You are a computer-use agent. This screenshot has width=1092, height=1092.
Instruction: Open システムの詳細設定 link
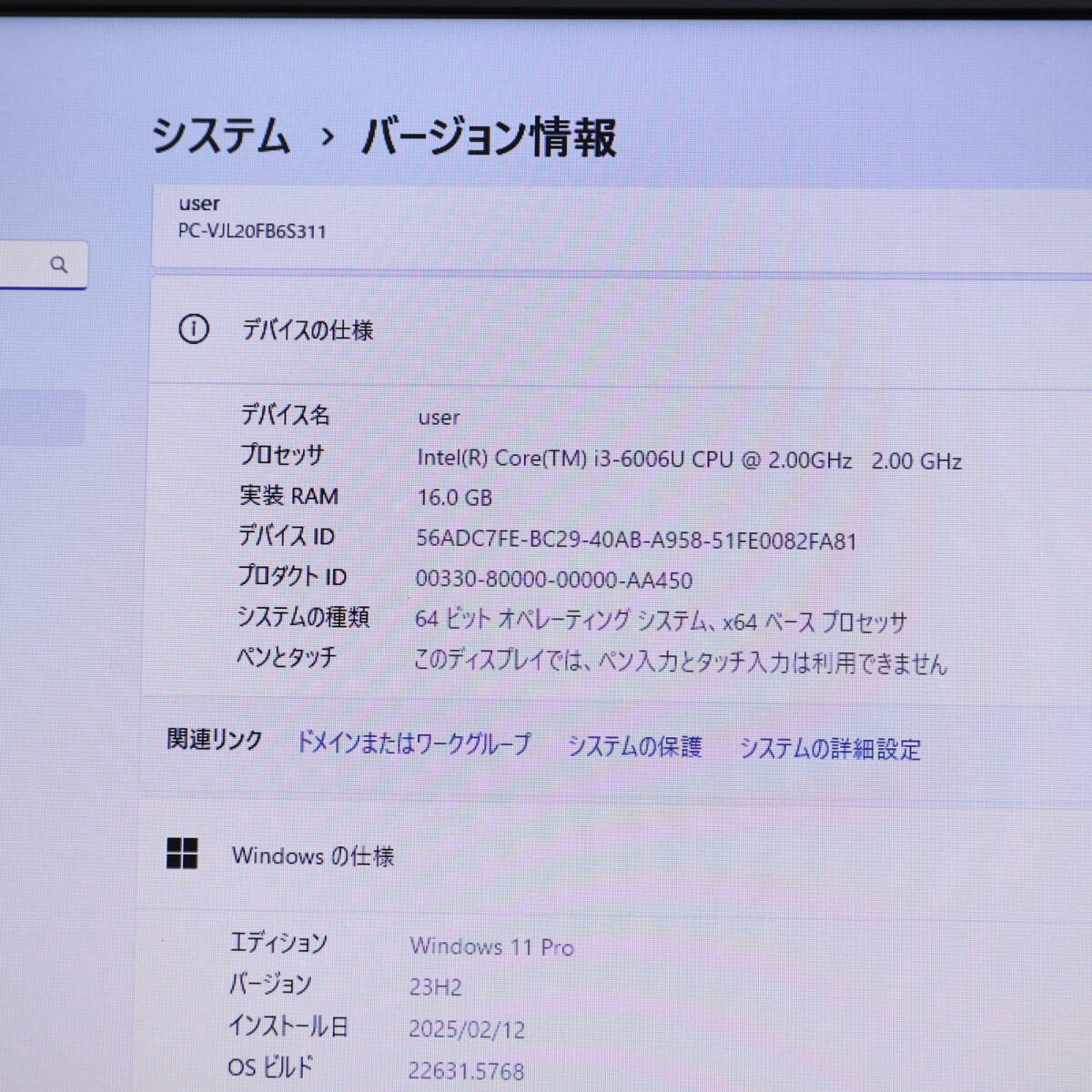coord(830,749)
